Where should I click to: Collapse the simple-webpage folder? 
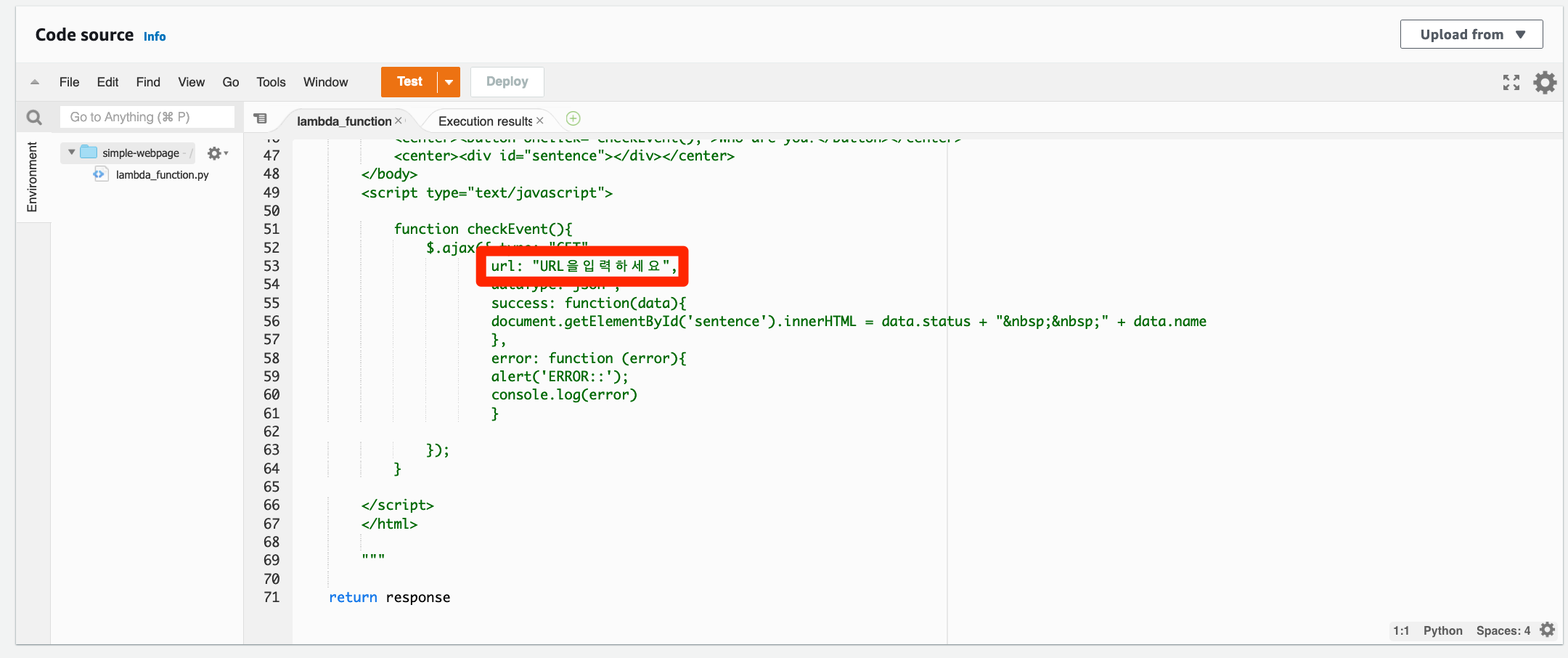pos(71,153)
